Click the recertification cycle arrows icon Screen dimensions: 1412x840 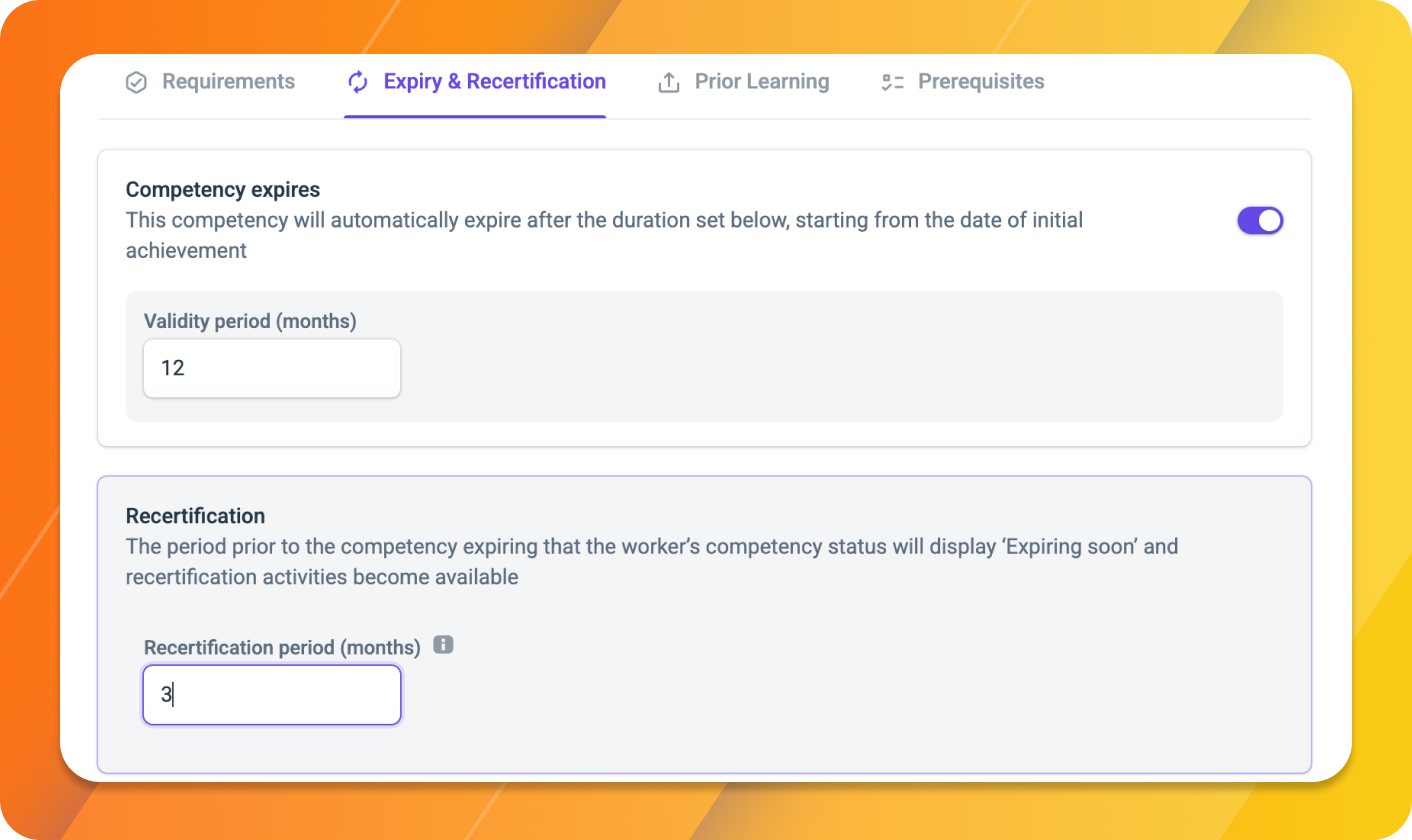coord(357,83)
